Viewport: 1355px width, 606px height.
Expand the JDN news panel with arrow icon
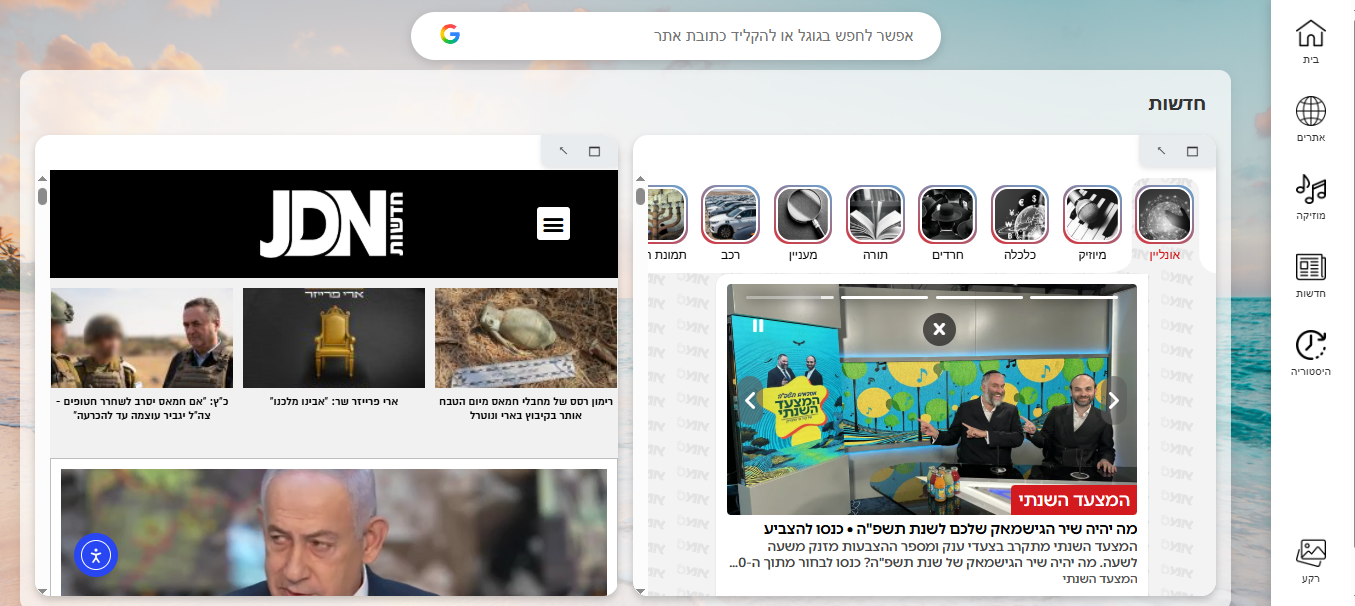(x=563, y=151)
